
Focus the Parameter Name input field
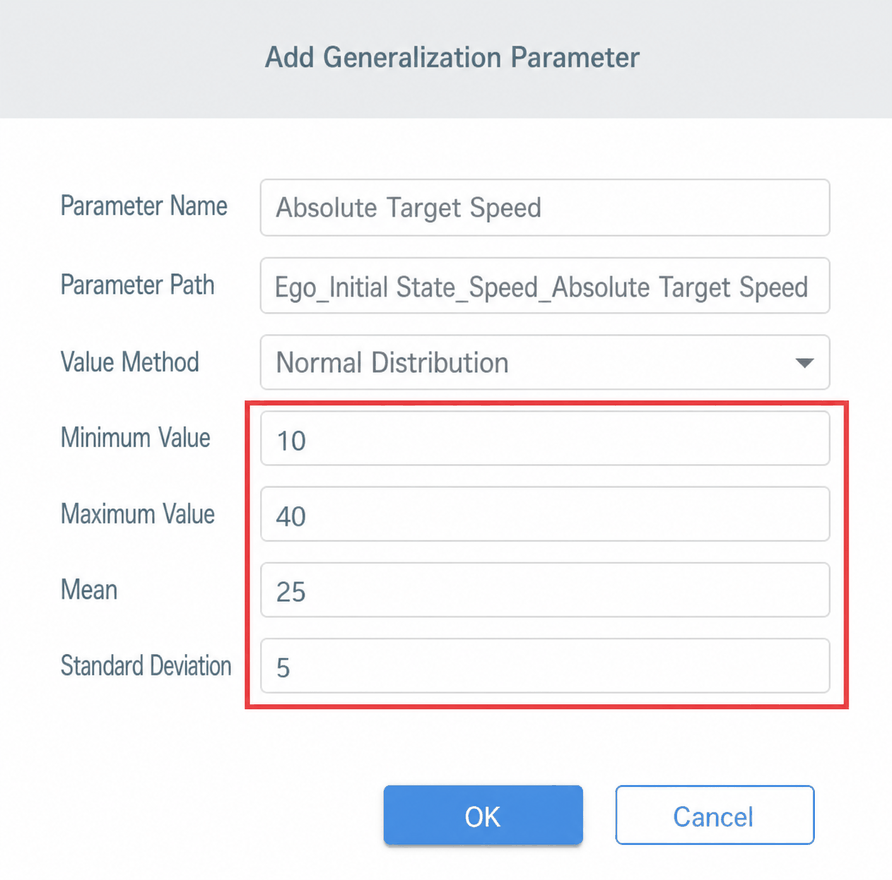click(x=544, y=208)
